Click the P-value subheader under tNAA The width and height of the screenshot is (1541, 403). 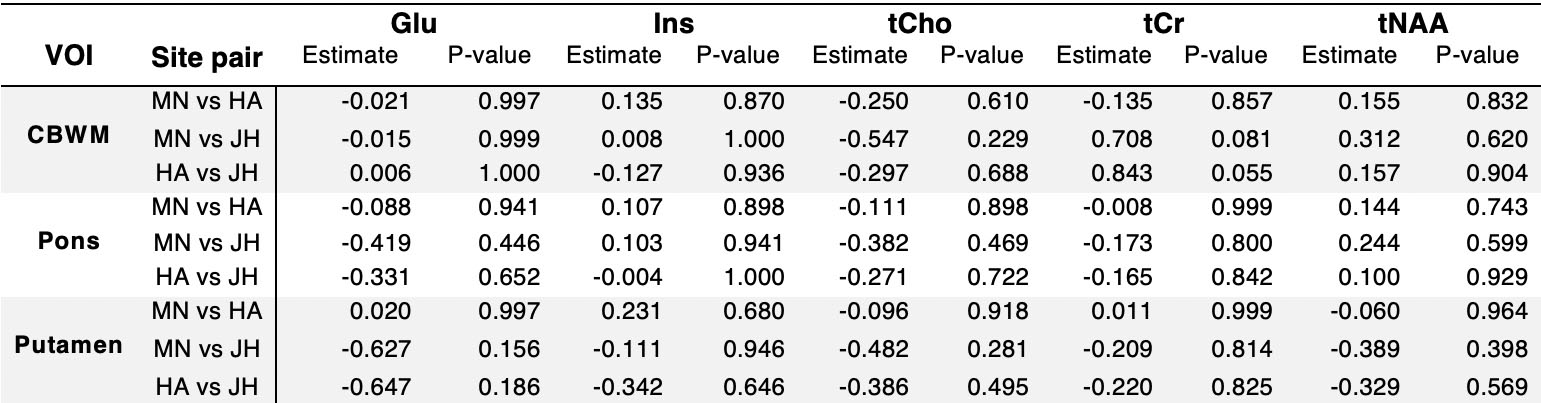coord(1476,56)
